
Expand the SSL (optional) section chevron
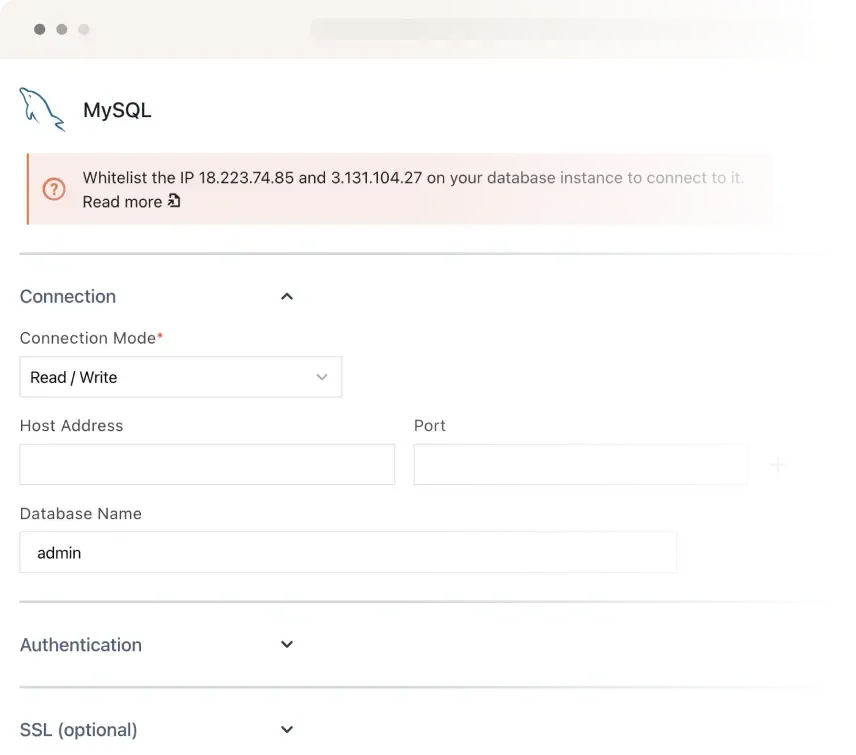click(287, 729)
